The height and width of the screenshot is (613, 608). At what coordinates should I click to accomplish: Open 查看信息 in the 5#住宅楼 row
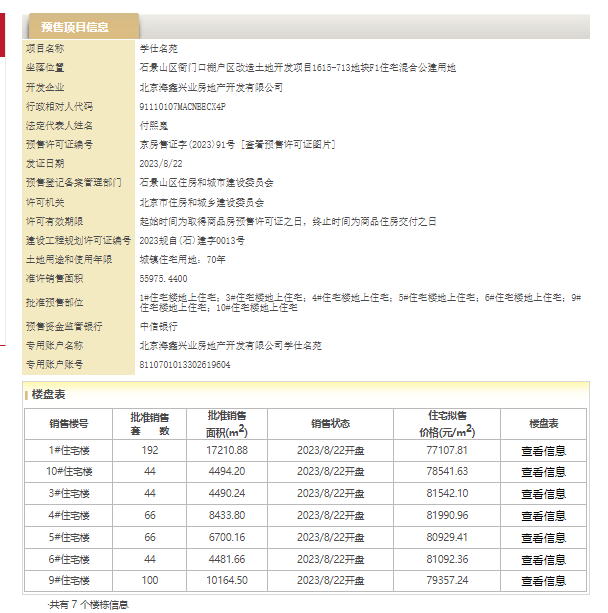[543, 538]
